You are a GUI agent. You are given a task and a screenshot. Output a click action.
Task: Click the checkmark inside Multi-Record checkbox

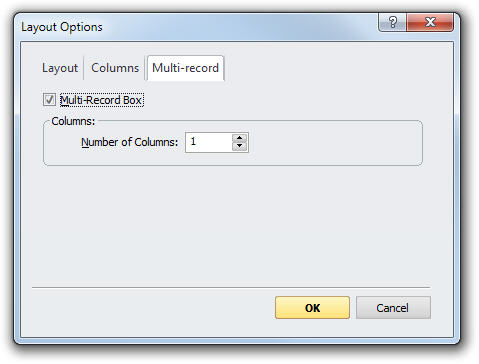tap(49, 100)
